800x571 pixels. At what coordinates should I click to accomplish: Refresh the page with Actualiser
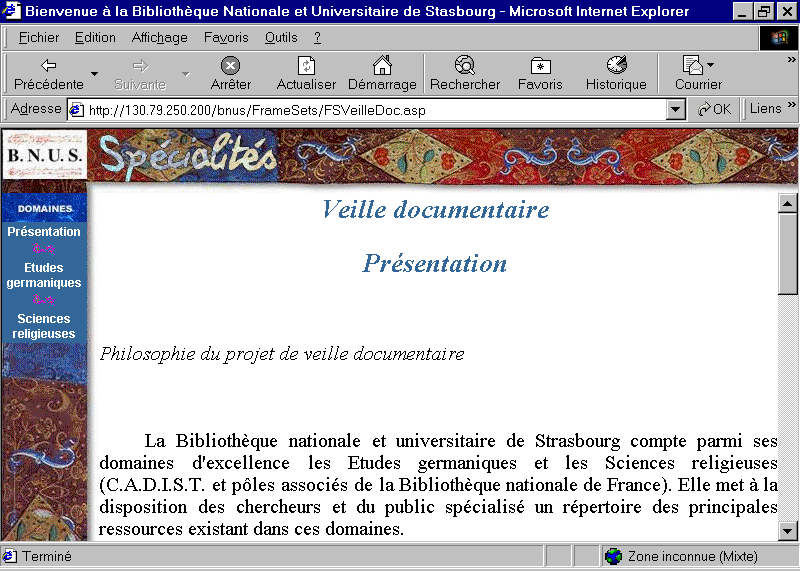[x=306, y=74]
